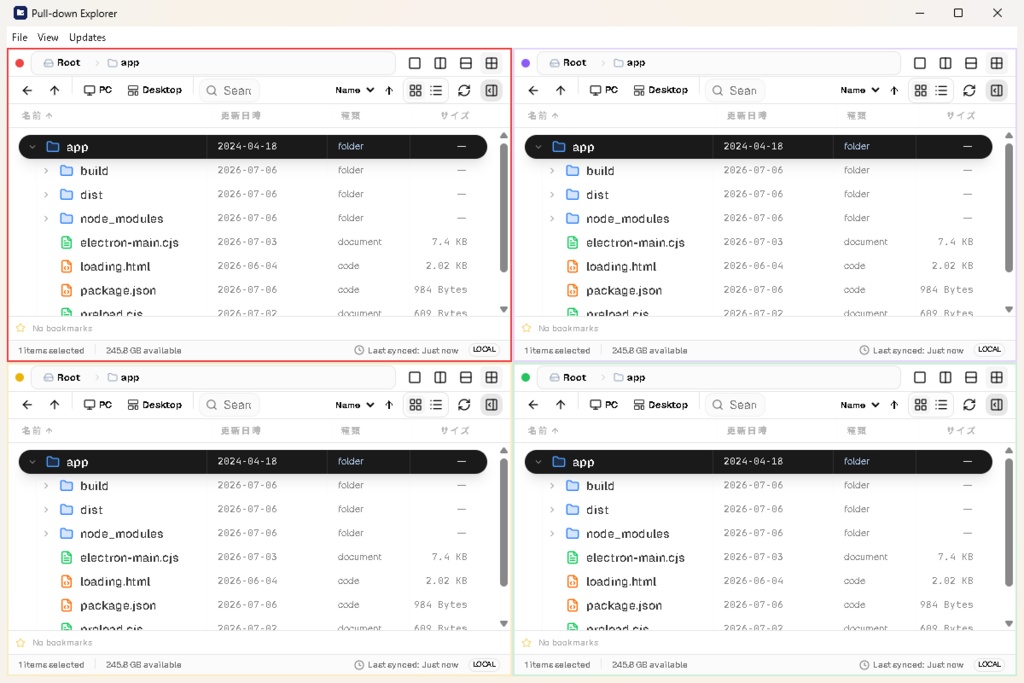Image resolution: width=1024 pixels, height=683 pixels.
Task: Open the Updates menu
Action: [x=88, y=37]
